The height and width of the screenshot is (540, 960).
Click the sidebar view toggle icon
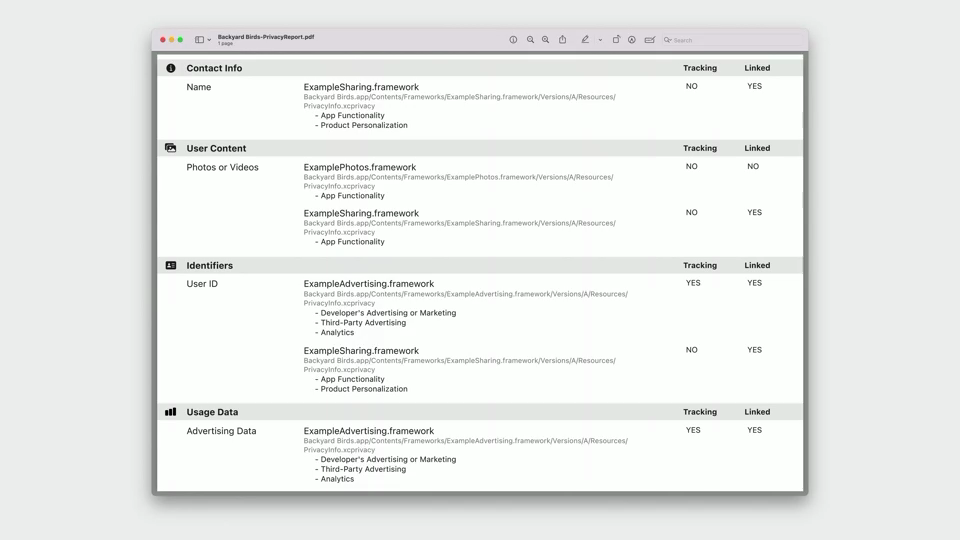click(199, 40)
